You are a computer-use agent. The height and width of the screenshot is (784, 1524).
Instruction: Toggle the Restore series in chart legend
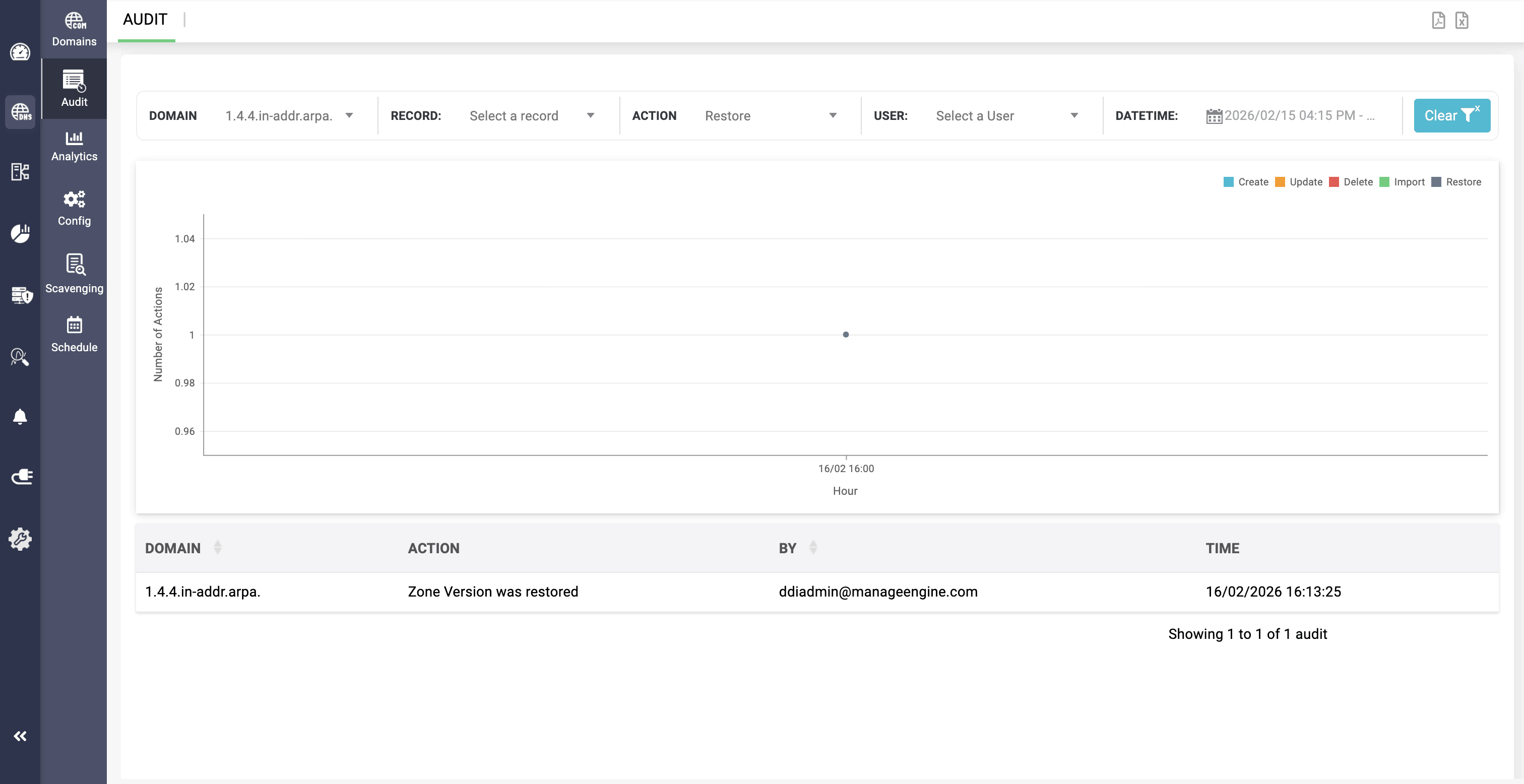click(x=1463, y=182)
